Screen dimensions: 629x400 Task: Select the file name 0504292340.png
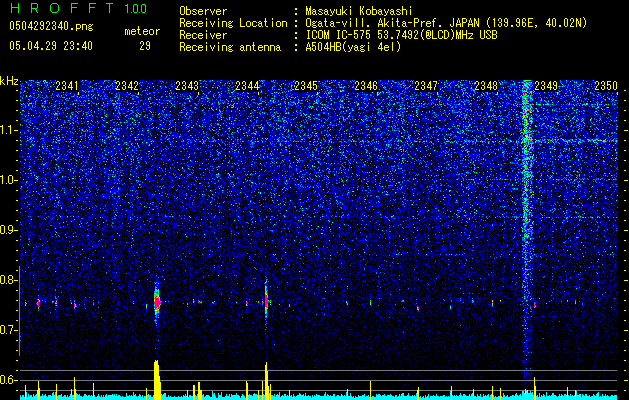pos(51,26)
